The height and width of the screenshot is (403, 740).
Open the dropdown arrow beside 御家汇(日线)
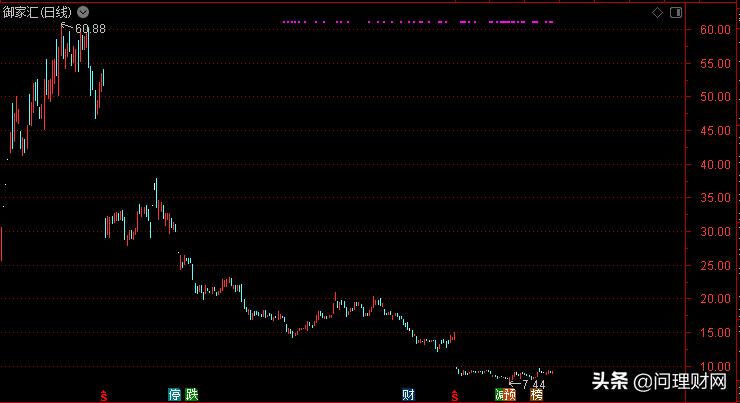coord(84,12)
